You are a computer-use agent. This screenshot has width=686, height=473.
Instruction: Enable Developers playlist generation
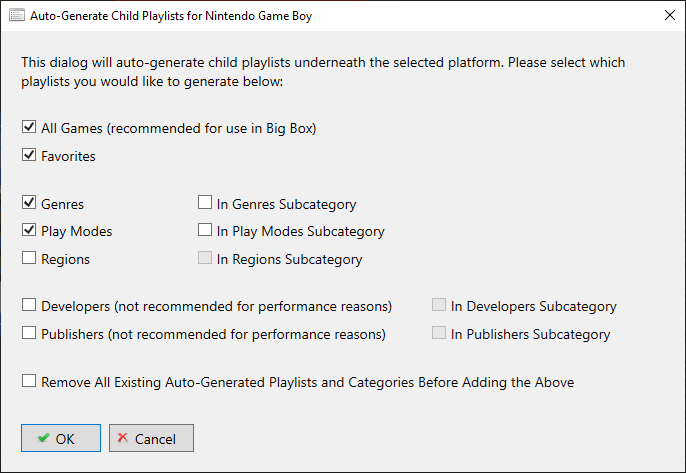click(29, 305)
